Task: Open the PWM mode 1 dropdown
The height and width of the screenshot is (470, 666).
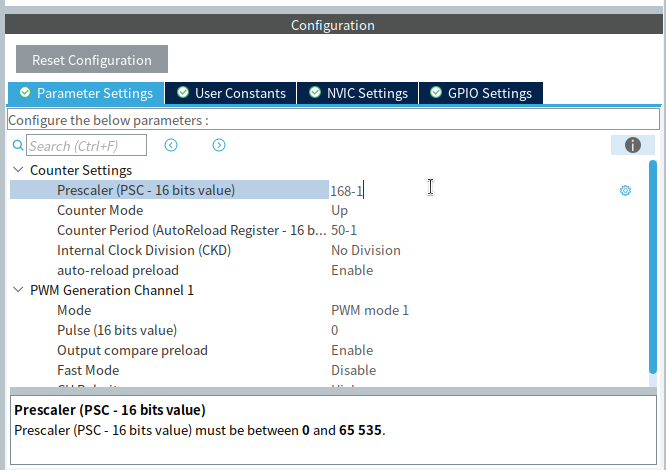Action: click(x=370, y=310)
